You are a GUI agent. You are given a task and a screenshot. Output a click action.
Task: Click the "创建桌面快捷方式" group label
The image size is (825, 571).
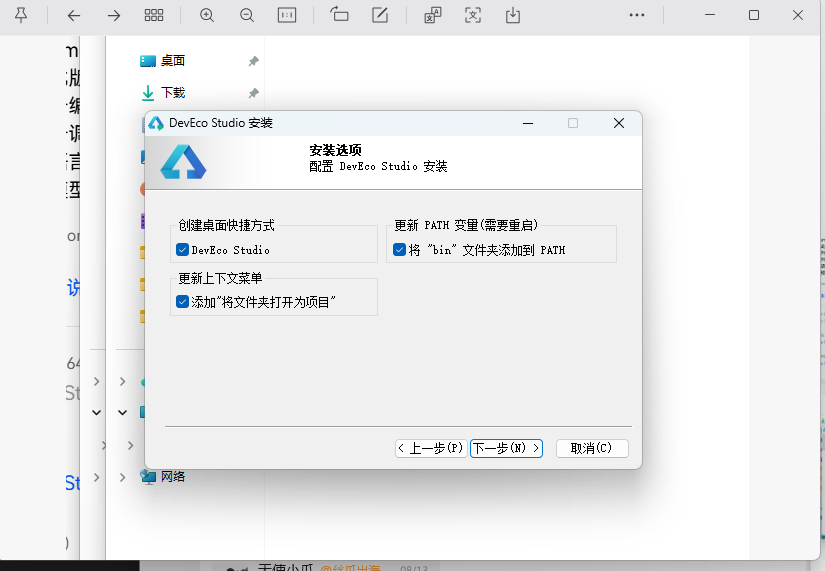226,225
